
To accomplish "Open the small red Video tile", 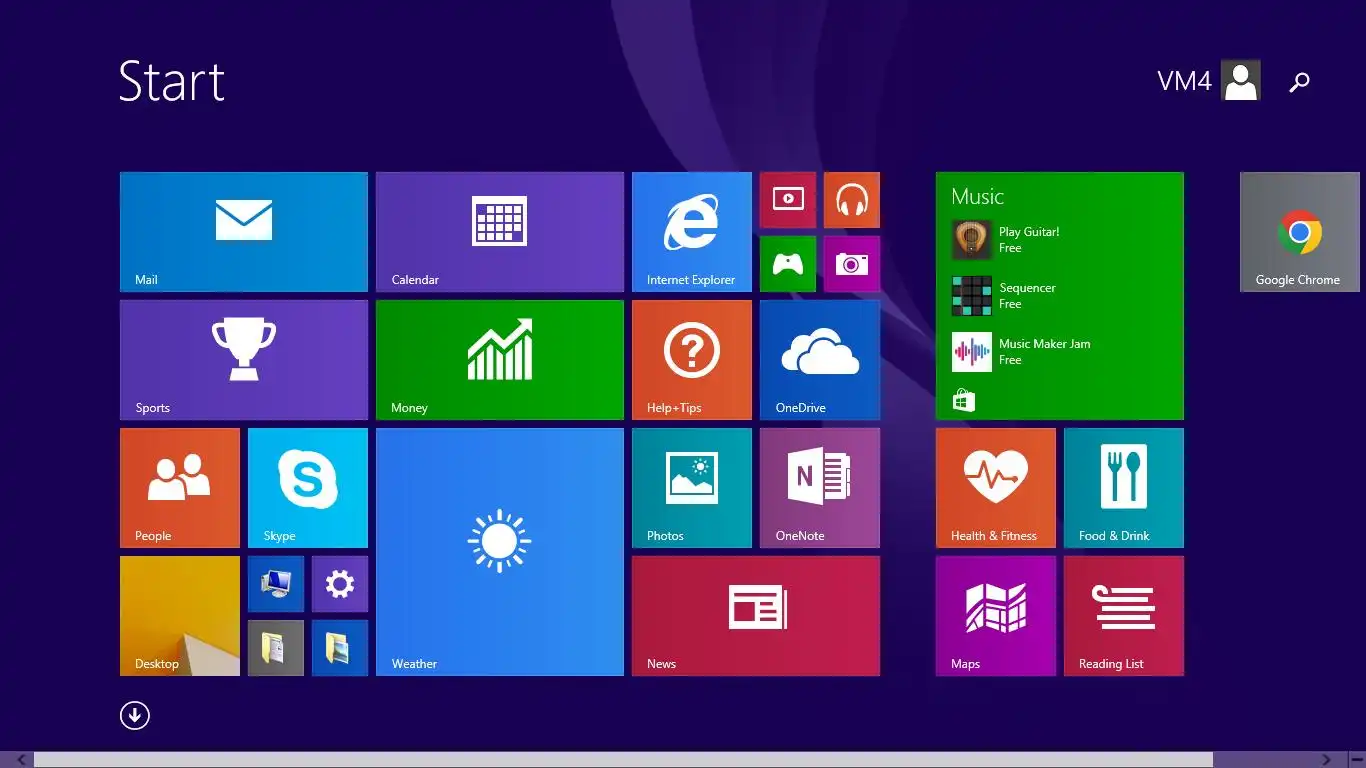I will tap(788, 200).
